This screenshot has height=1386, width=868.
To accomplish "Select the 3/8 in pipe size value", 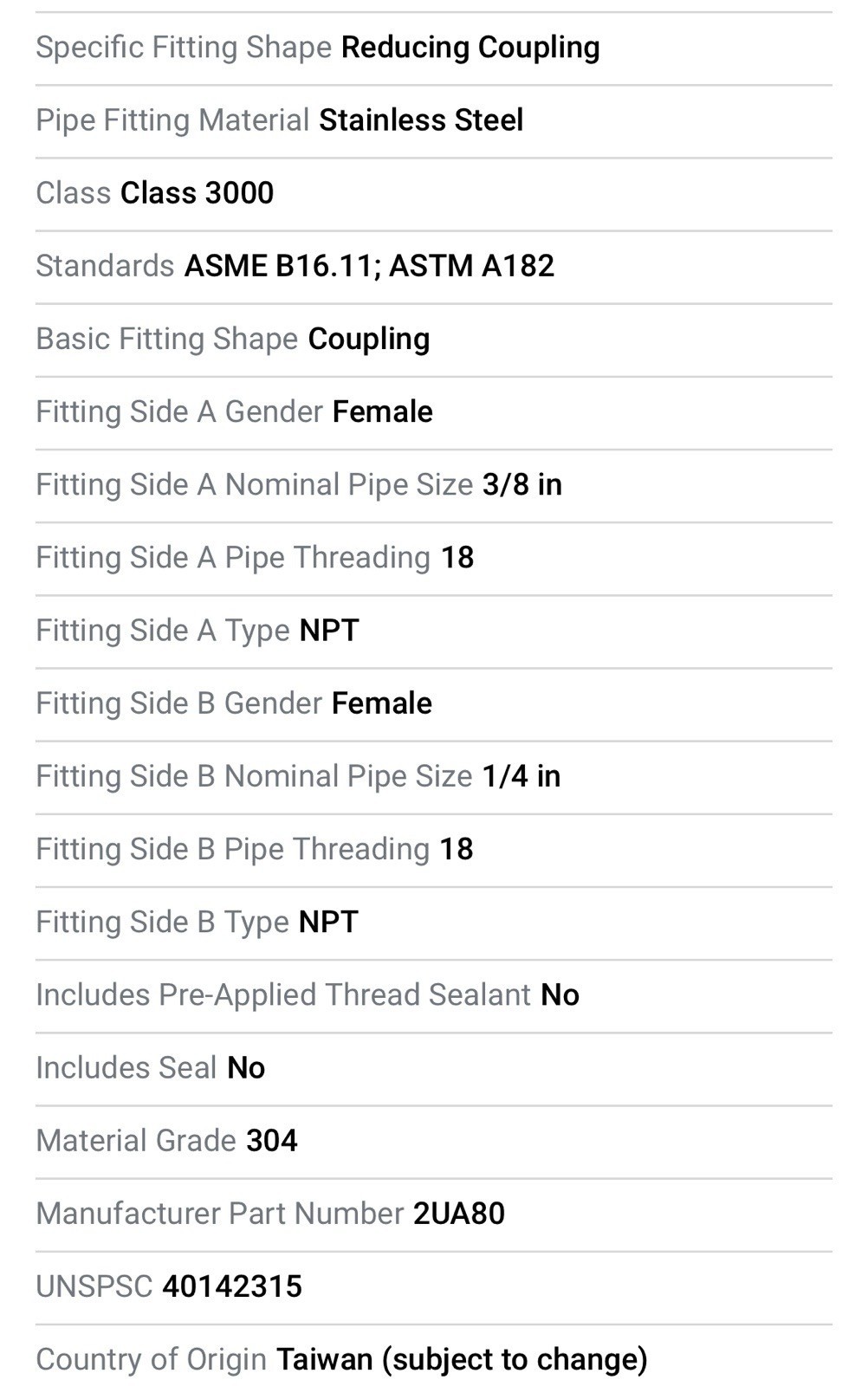I will 522,485.
